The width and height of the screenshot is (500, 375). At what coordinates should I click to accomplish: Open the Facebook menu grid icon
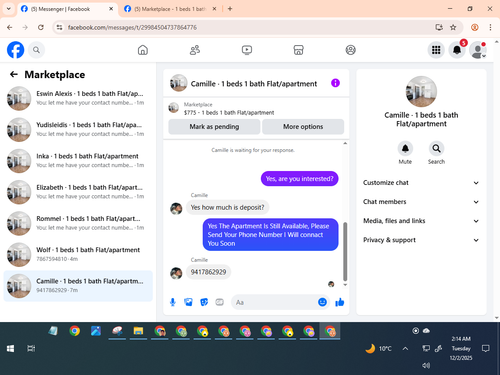coord(436,50)
